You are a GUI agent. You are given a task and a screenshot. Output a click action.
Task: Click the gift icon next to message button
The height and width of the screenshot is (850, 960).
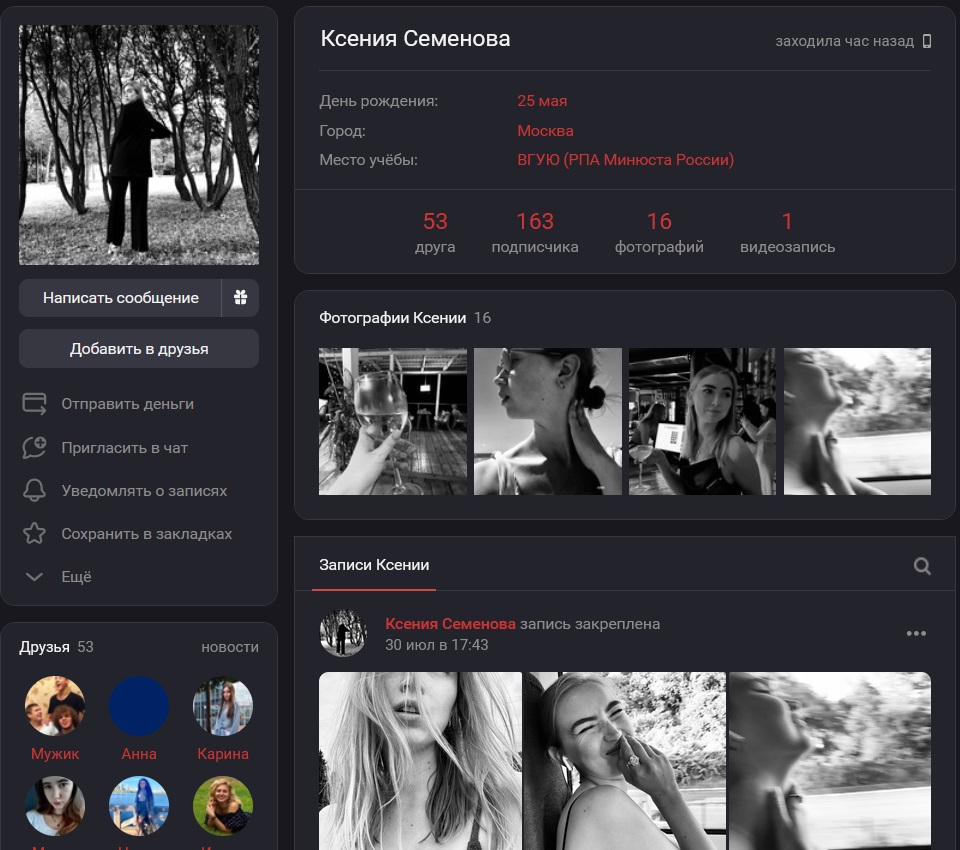[241, 298]
